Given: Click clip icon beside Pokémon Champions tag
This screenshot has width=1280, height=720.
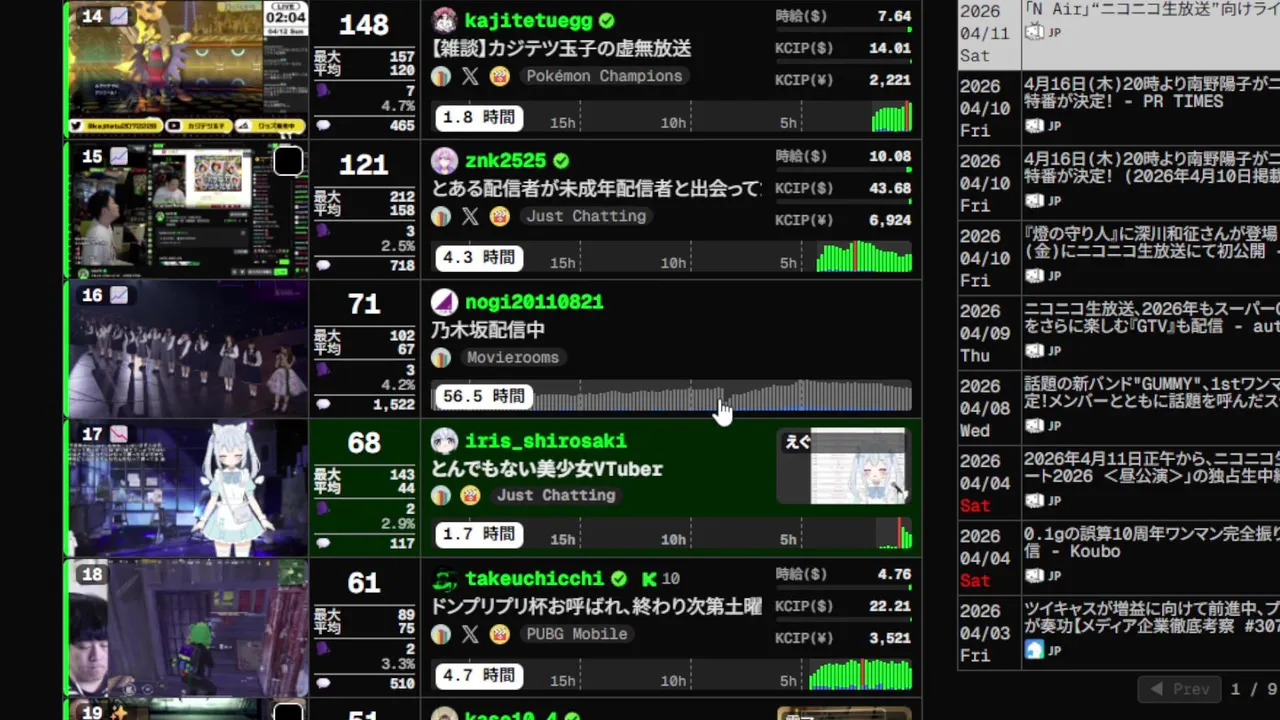Looking at the screenshot, I should coord(500,76).
